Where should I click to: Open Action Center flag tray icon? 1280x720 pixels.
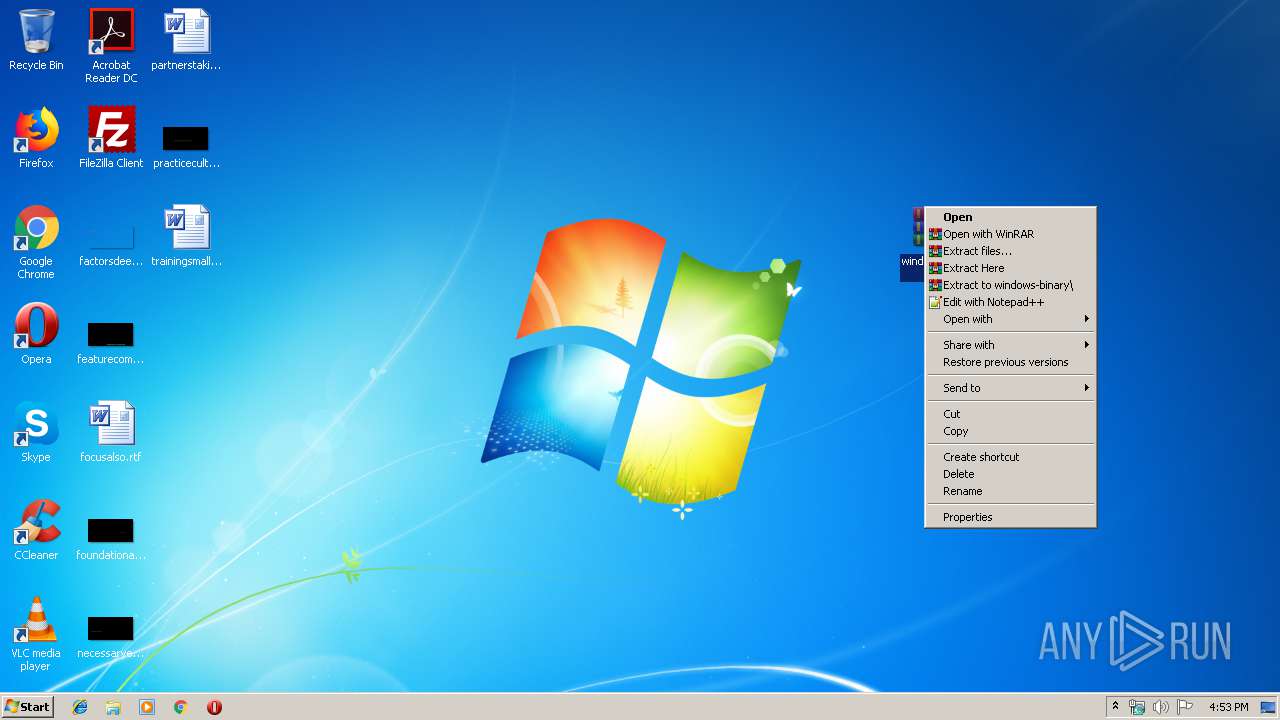click(1184, 707)
